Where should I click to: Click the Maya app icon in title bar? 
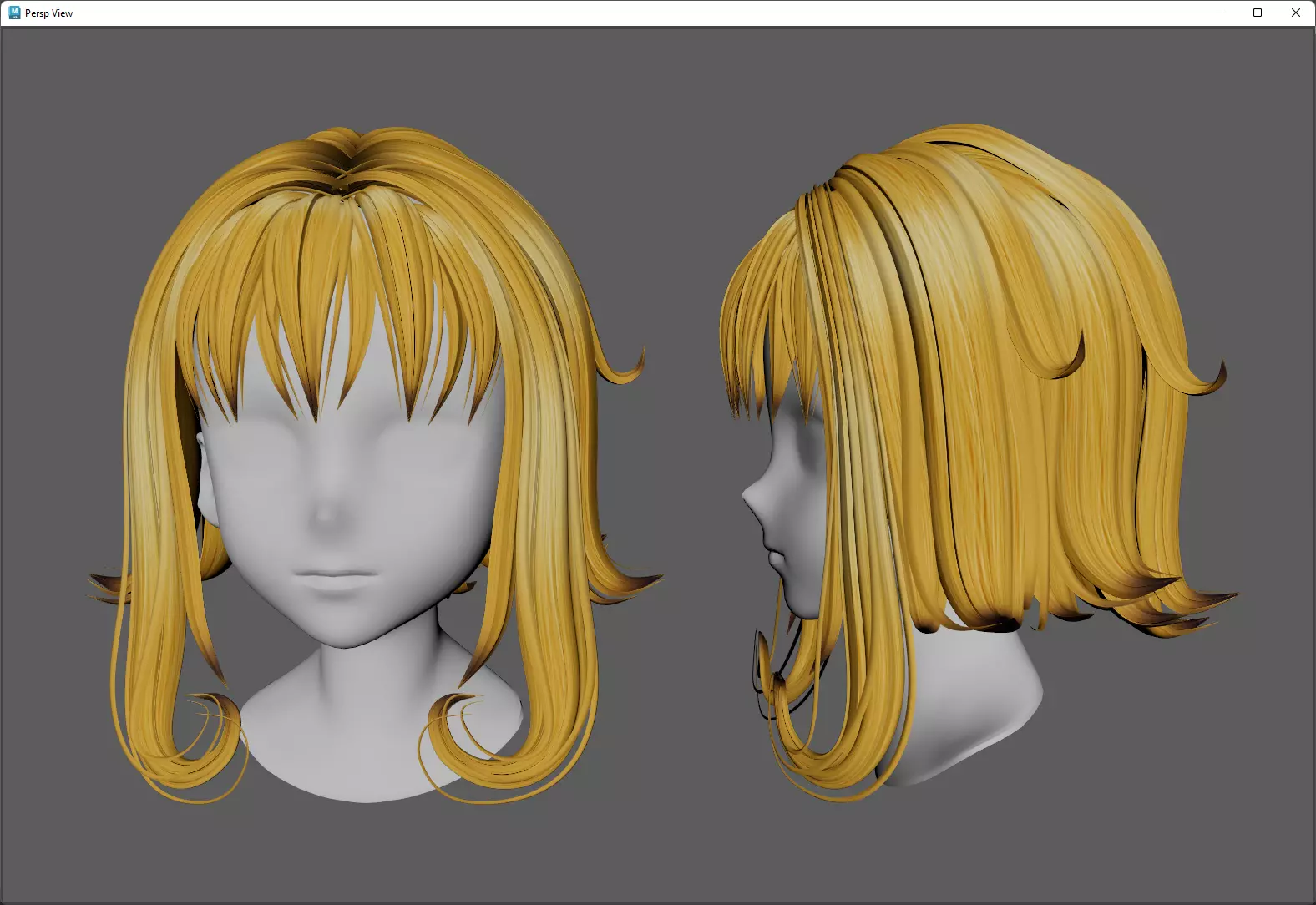click(x=14, y=13)
